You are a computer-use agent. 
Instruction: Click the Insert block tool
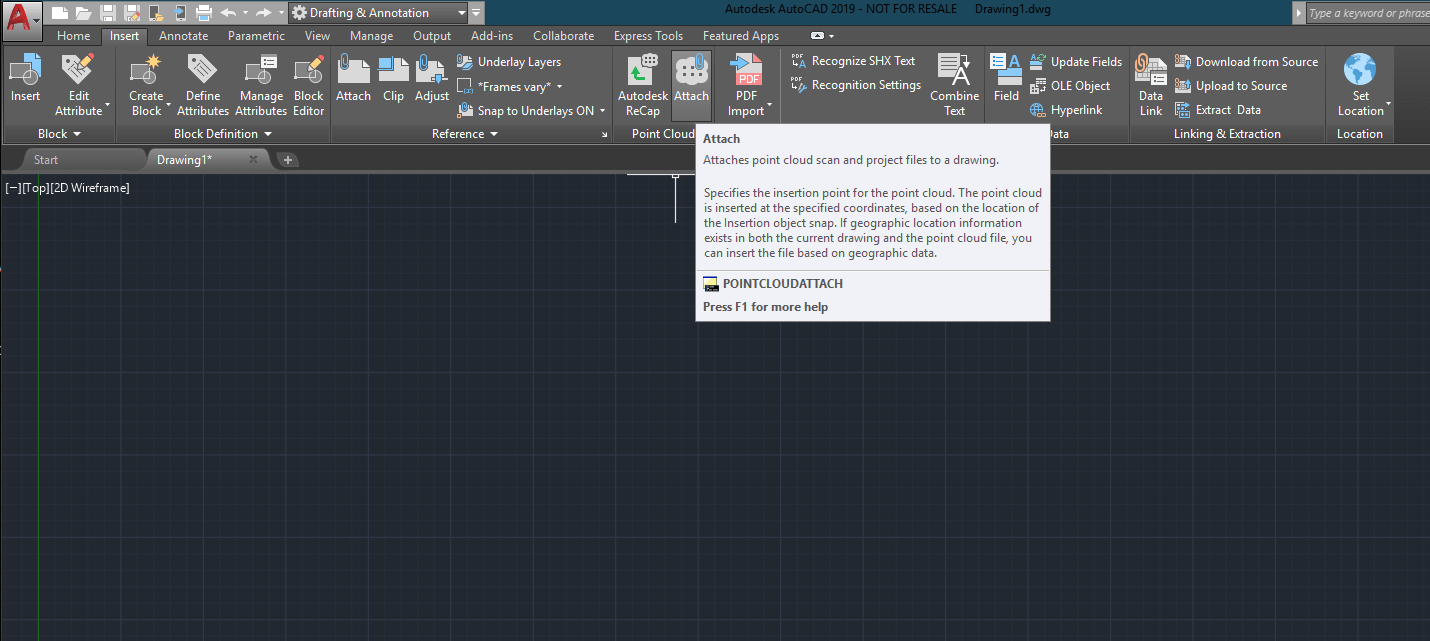pos(25,79)
